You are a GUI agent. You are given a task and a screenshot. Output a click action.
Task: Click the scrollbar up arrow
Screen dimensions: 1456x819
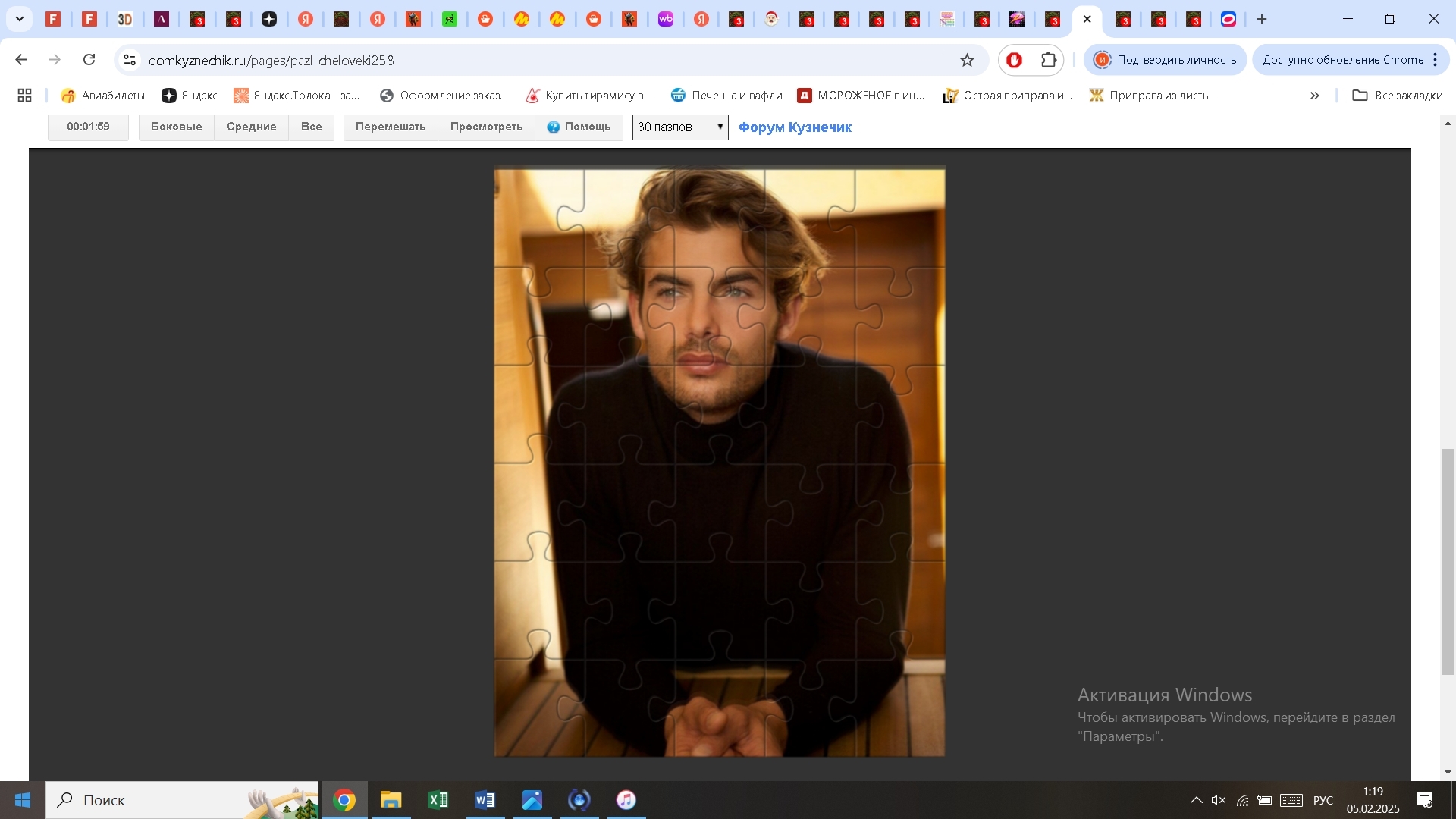tap(1448, 123)
